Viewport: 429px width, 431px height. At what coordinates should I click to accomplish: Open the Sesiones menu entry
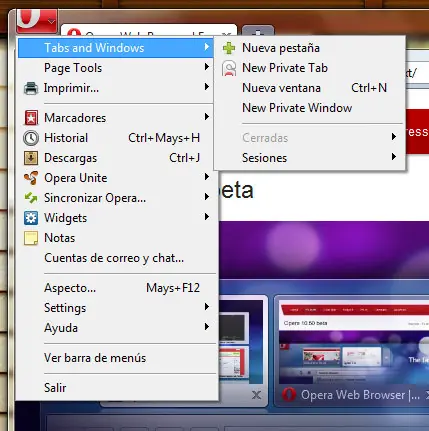click(310, 158)
